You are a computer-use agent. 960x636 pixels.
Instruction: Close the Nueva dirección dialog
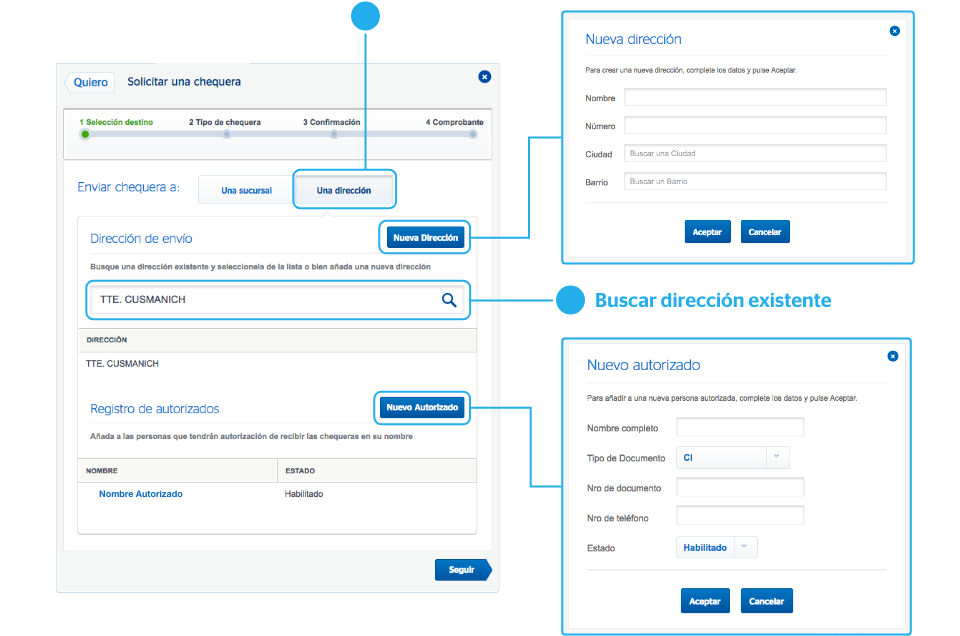[894, 31]
